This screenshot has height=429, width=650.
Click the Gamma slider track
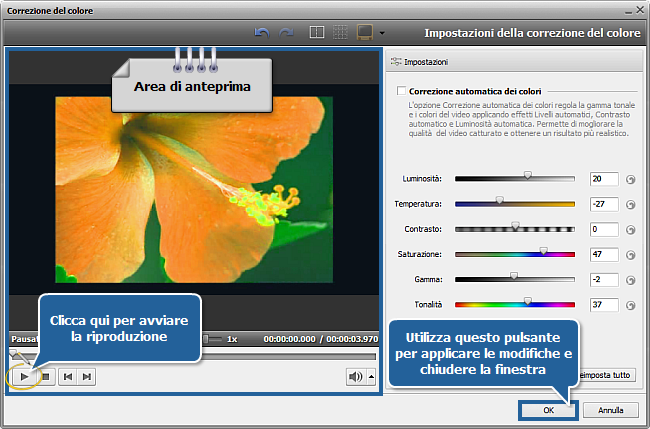tap(514, 279)
